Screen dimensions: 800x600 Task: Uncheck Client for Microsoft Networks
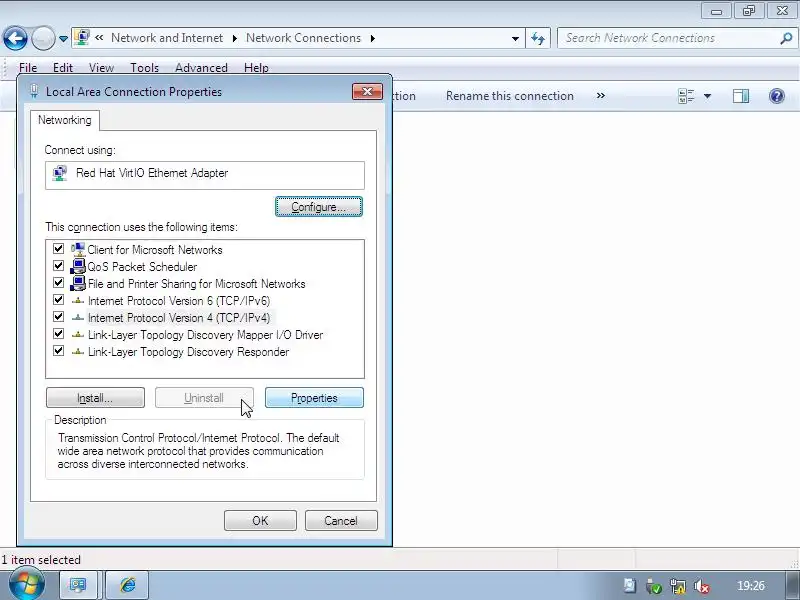(x=59, y=249)
